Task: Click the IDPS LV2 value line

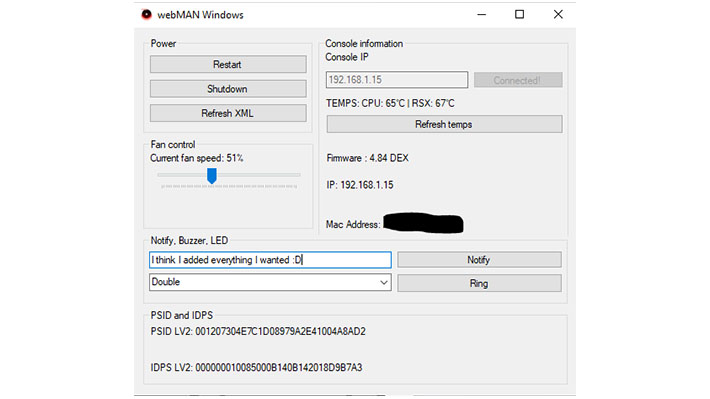Action: [x=256, y=367]
